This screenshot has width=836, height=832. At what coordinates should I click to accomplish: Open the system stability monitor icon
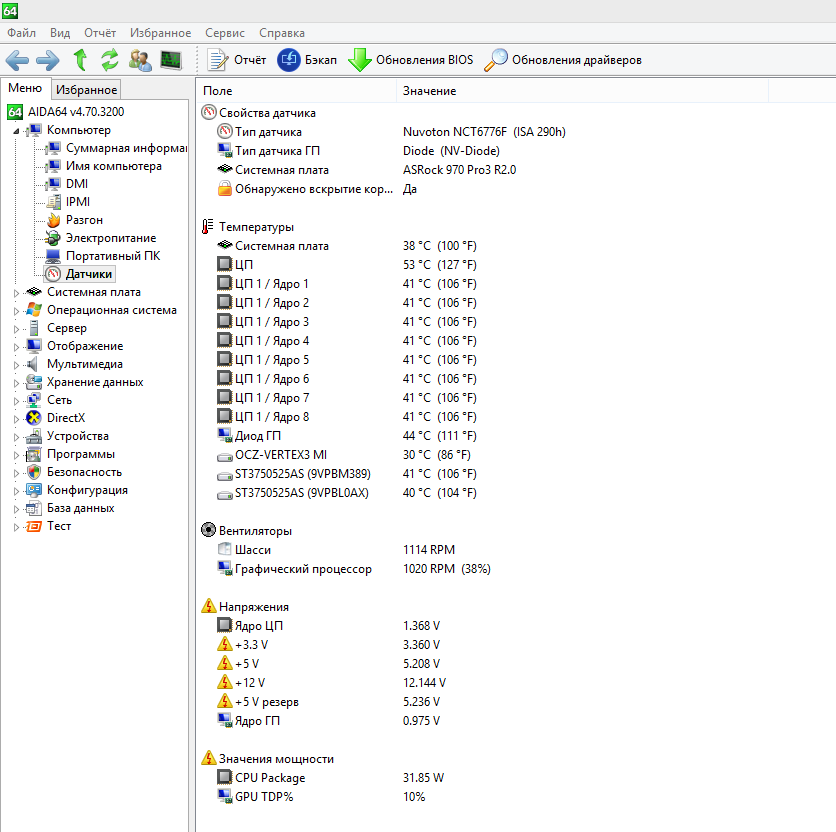point(171,60)
